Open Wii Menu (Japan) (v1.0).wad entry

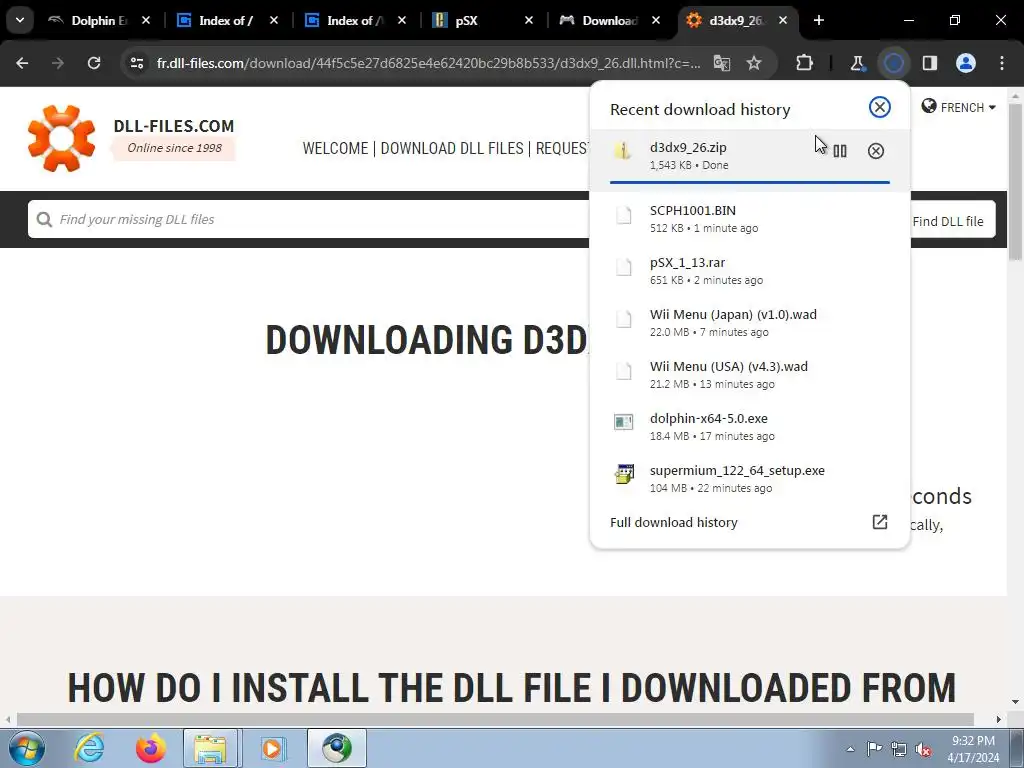tap(750, 323)
